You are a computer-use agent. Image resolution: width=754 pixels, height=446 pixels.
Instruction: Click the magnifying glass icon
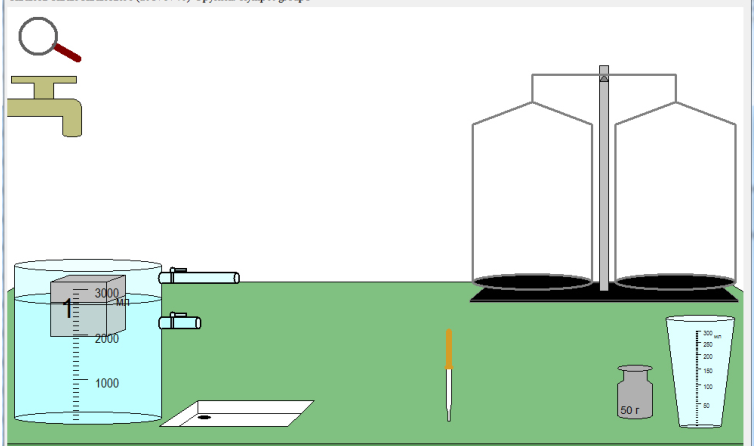(x=49, y=39)
